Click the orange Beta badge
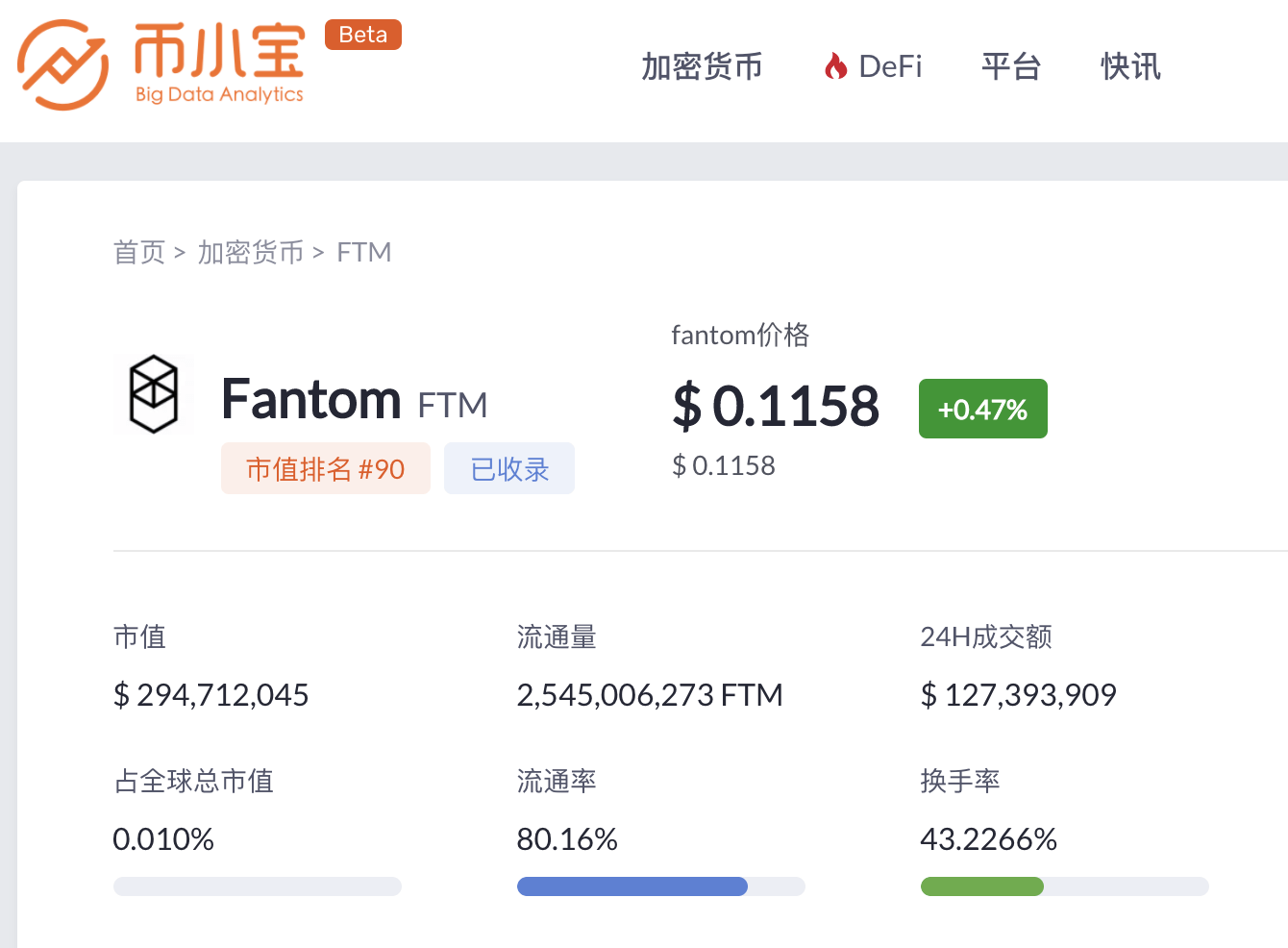Screen dimensions: 1288x948 pyautogui.click(x=363, y=35)
